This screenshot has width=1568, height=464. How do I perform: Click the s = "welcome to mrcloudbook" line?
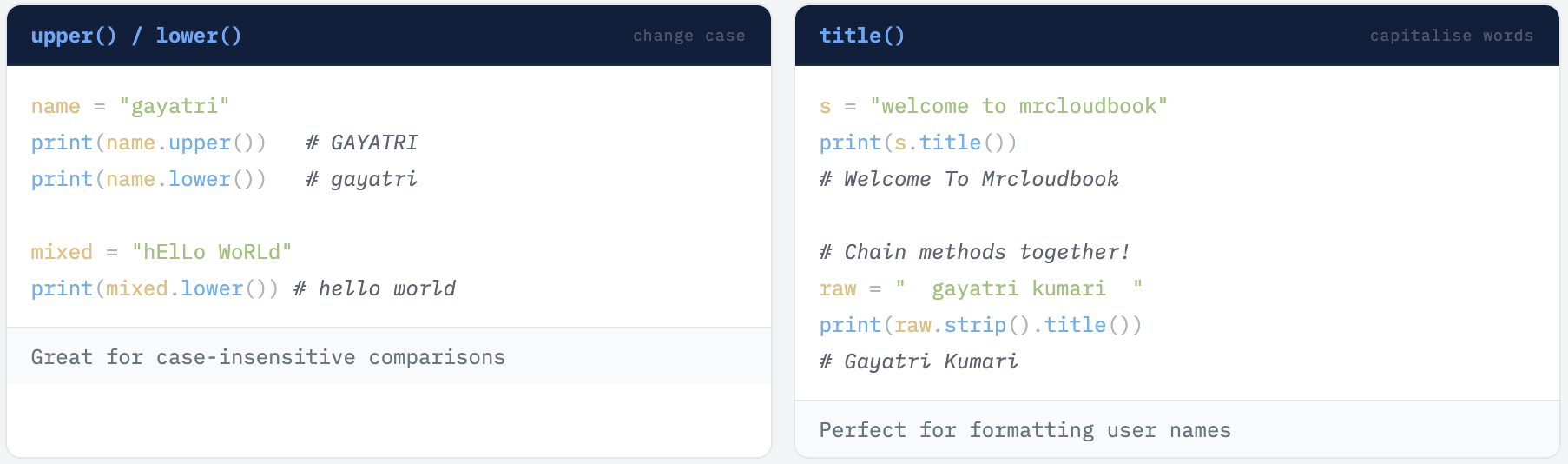(993, 106)
